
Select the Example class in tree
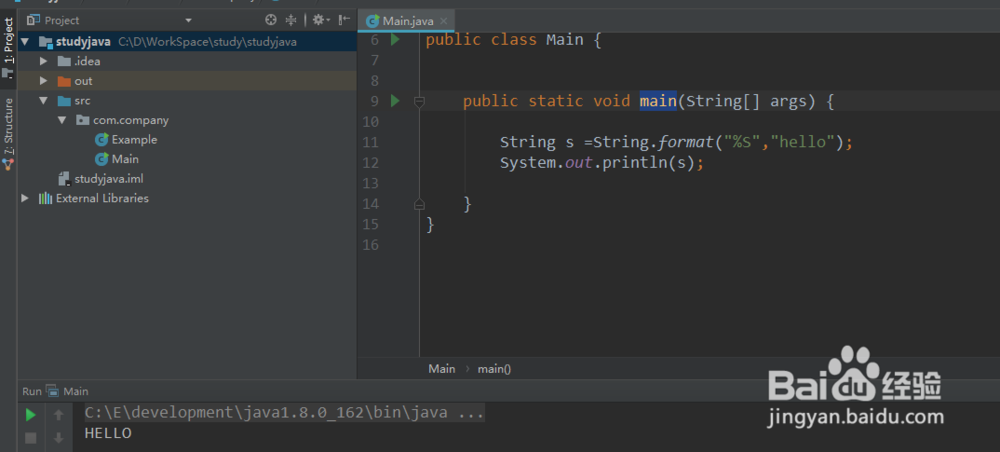tap(135, 140)
